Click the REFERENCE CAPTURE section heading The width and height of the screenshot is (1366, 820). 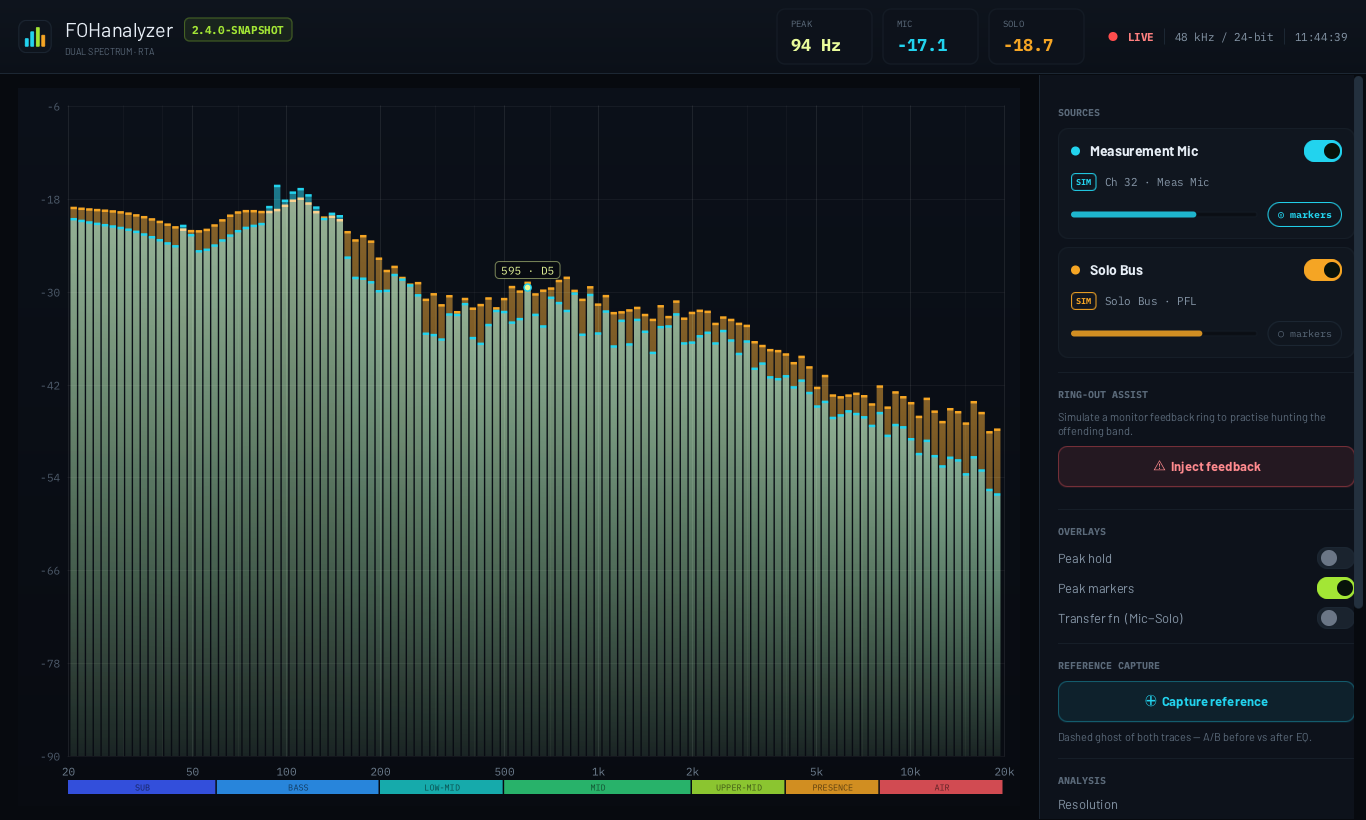pos(1109,666)
